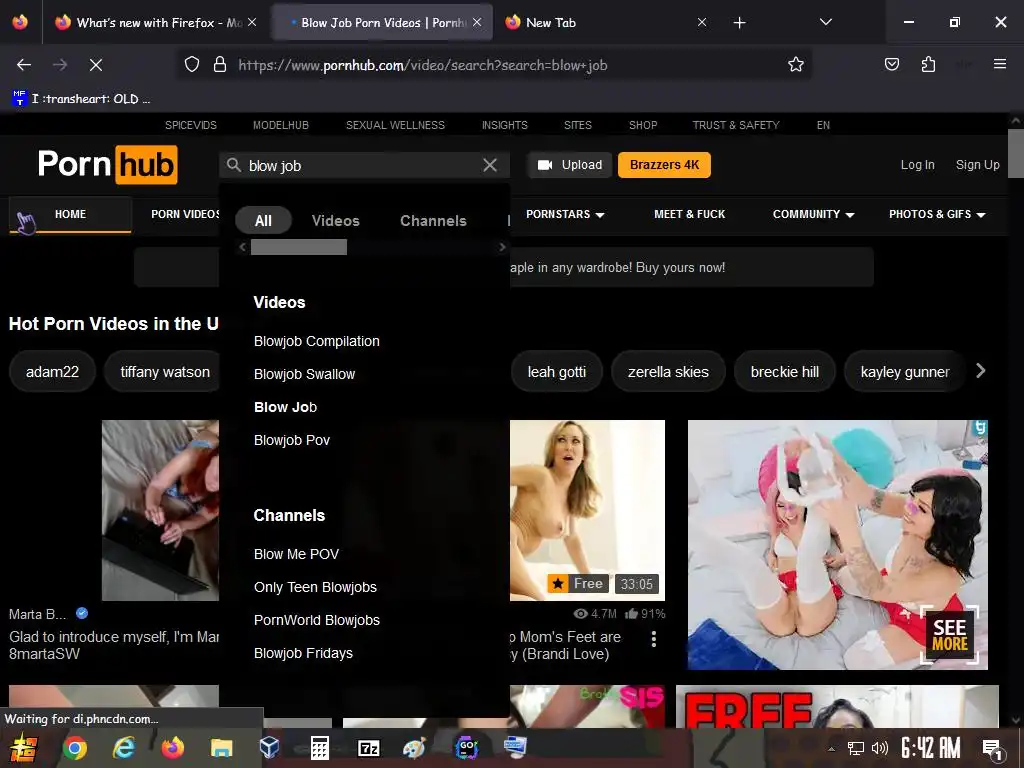The width and height of the screenshot is (1024, 768).
Task: Open the clock showing 6:42 AM
Action: [931, 748]
